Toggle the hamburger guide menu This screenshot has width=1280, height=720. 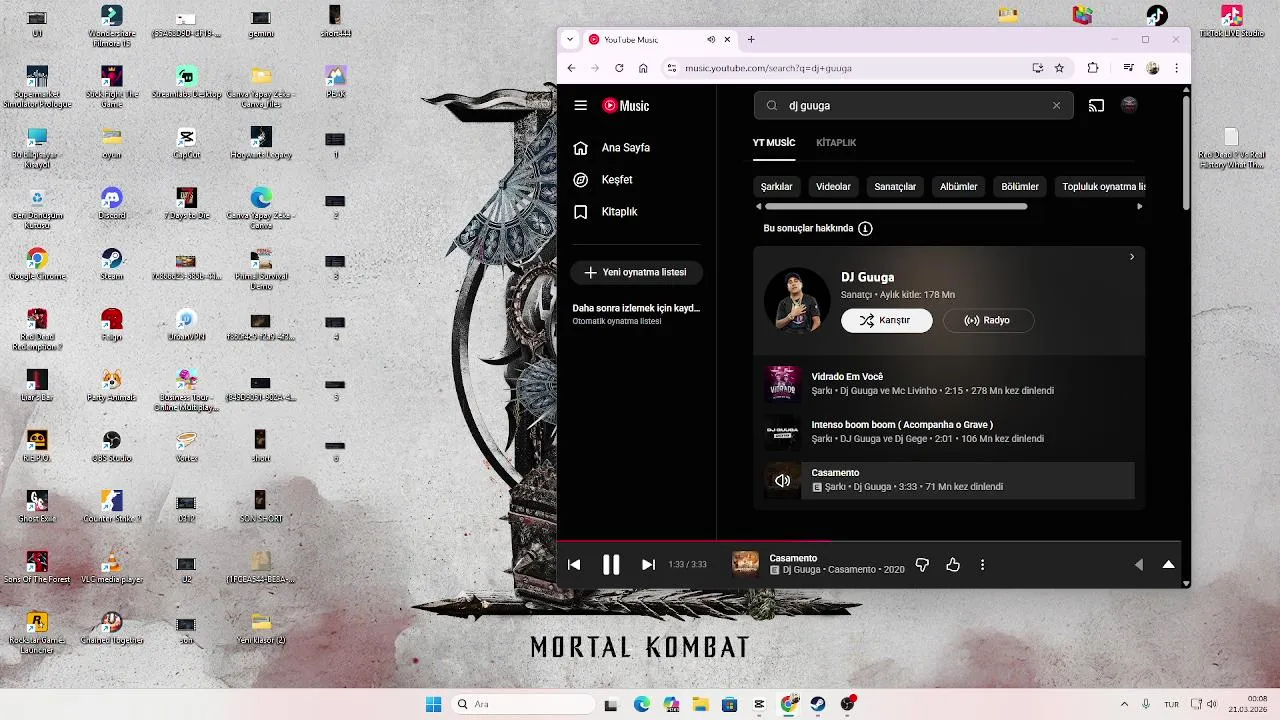pyautogui.click(x=580, y=105)
